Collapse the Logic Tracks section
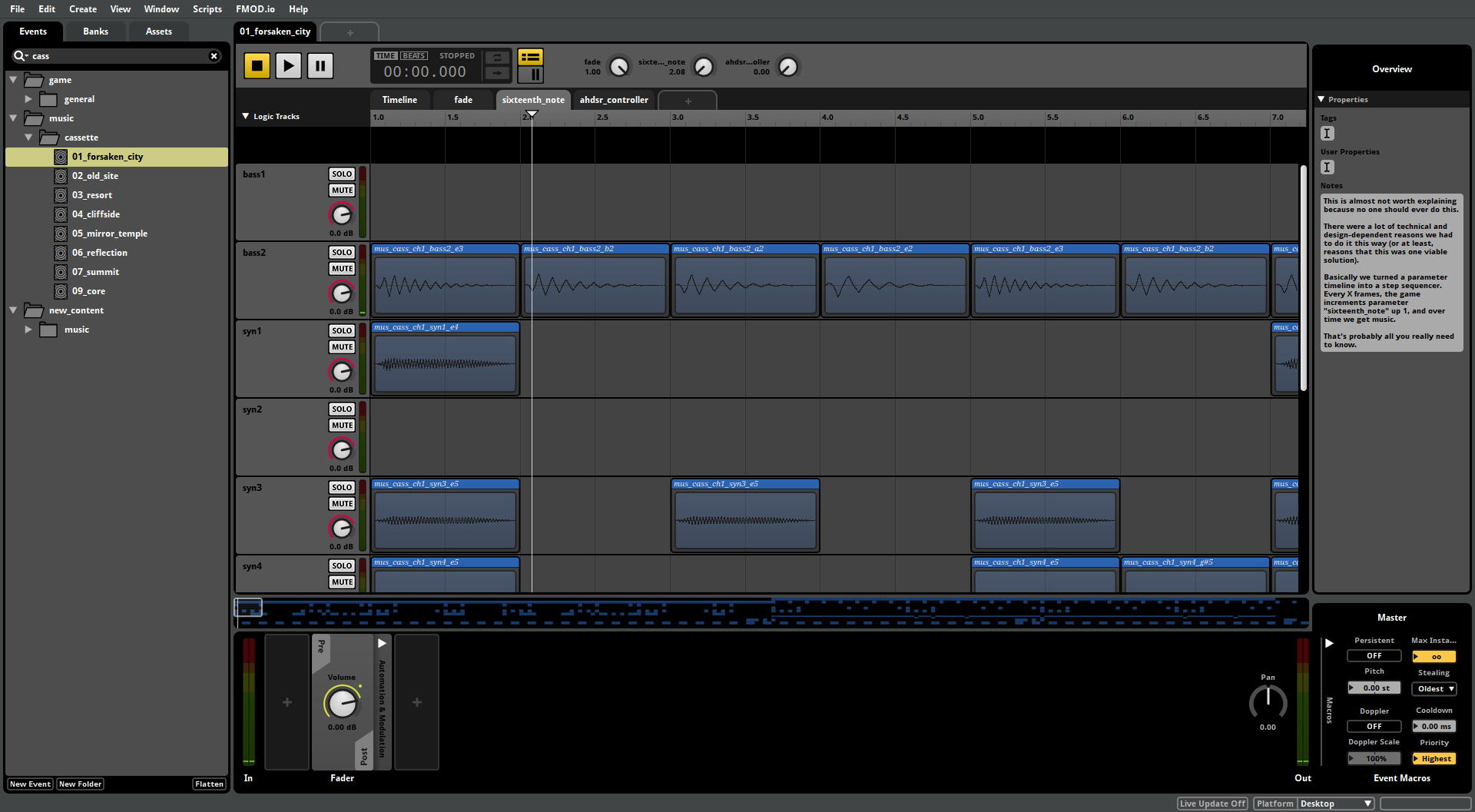1475x812 pixels. click(x=246, y=117)
